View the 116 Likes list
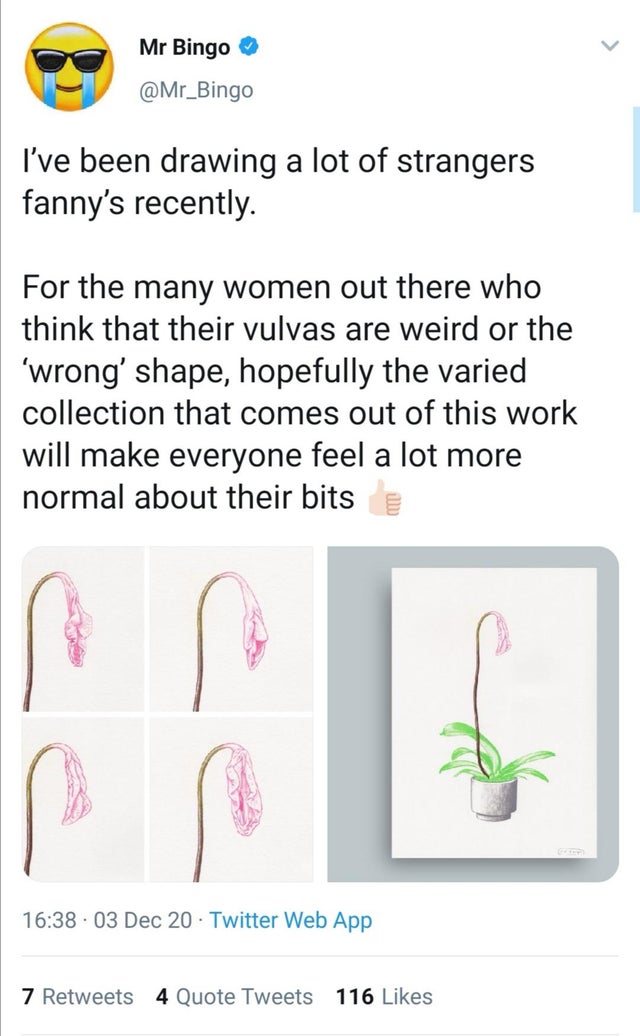 pos(384,996)
